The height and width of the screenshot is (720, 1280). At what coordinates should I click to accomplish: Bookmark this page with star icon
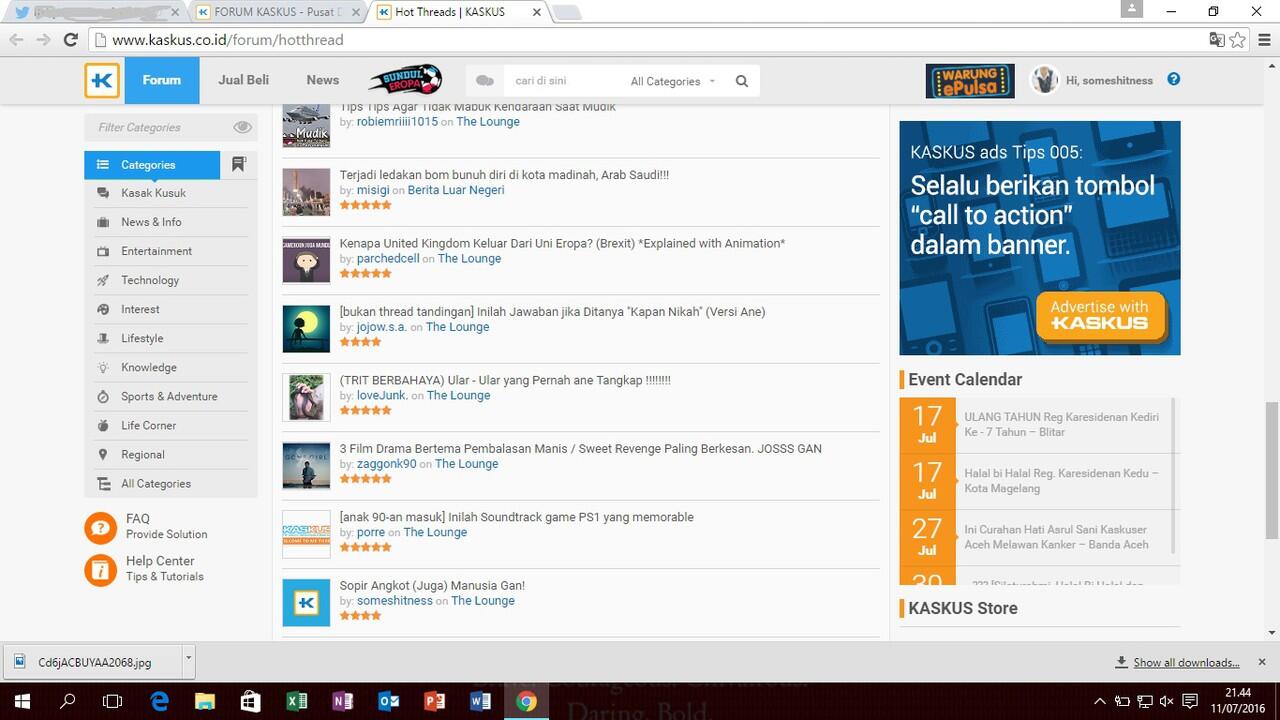point(1238,40)
